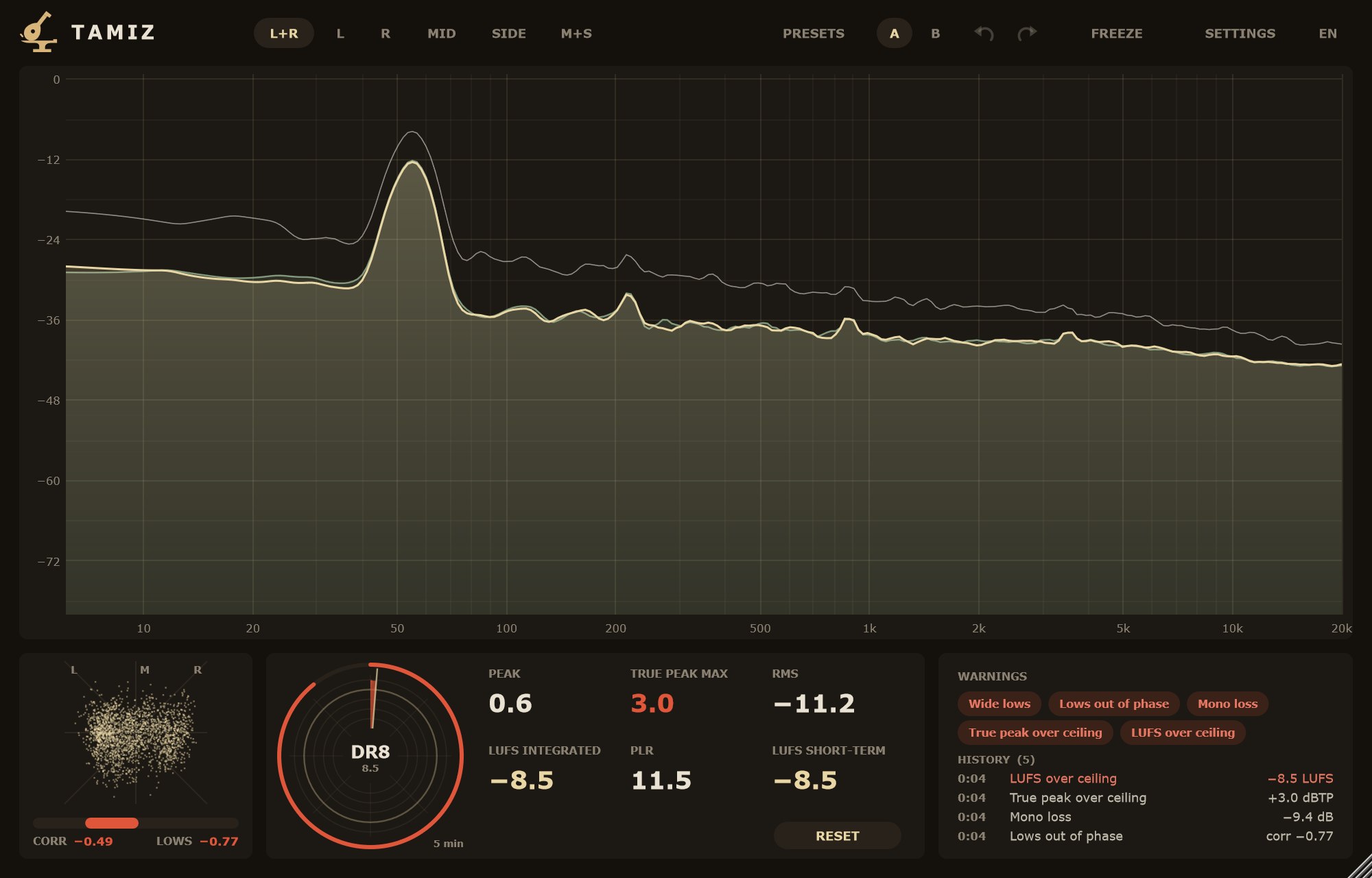1372x878 pixels.
Task: Click the True Peak Max value 3.0
Action: [652, 704]
